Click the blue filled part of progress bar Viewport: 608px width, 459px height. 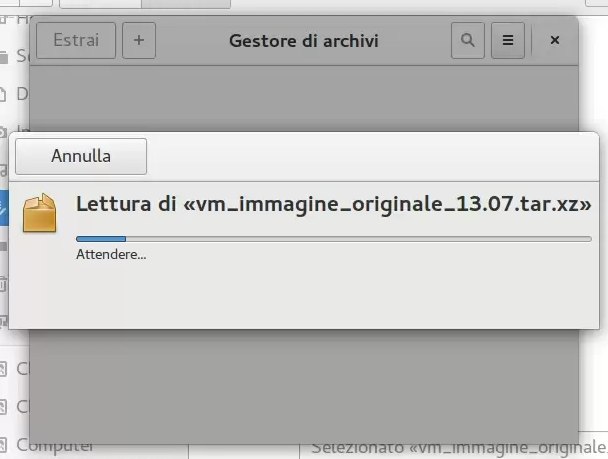(x=100, y=239)
